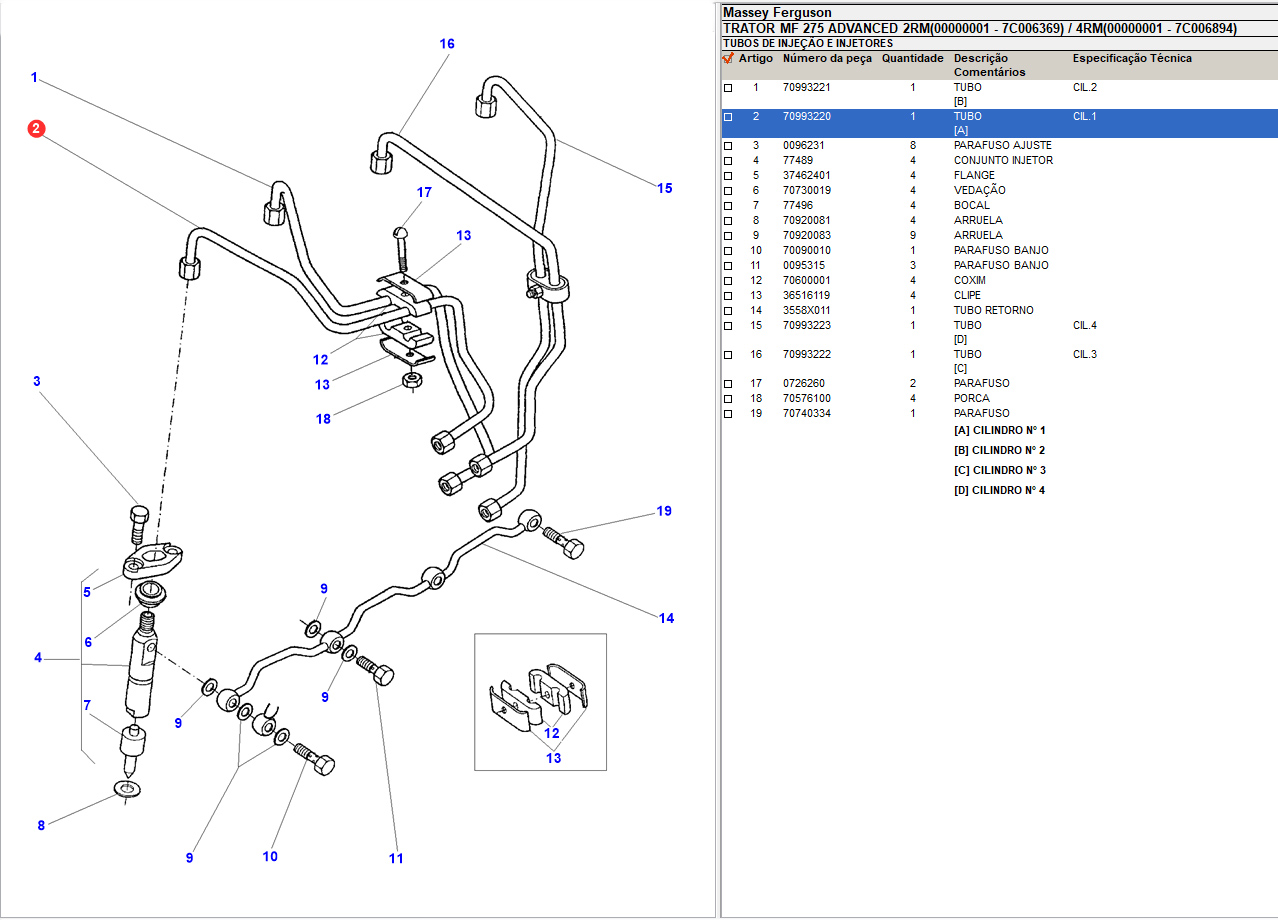The width and height of the screenshot is (1278, 920).
Task: Click the Número da peça column header
Action: coord(827,59)
